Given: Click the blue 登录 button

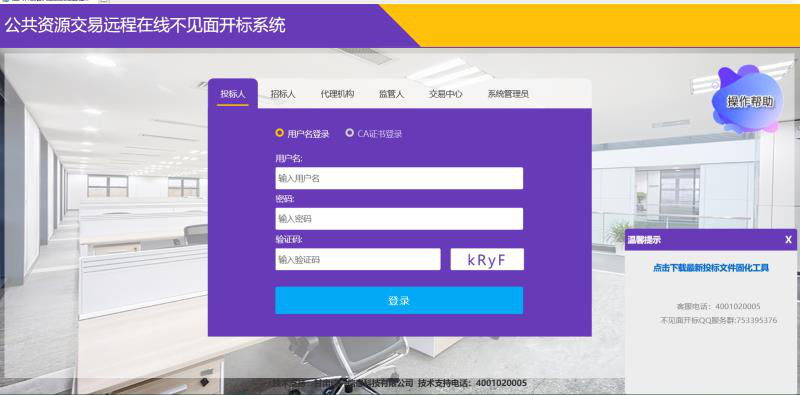Looking at the screenshot, I should [x=399, y=301].
